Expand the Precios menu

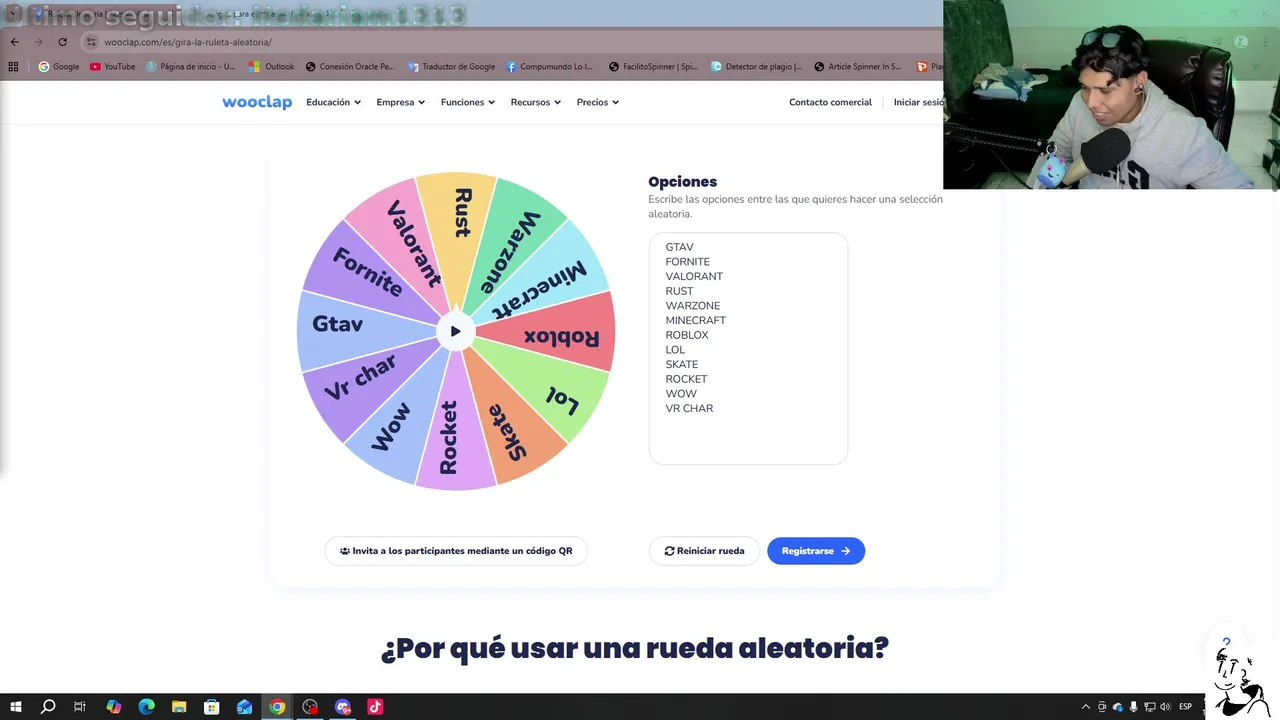[598, 102]
